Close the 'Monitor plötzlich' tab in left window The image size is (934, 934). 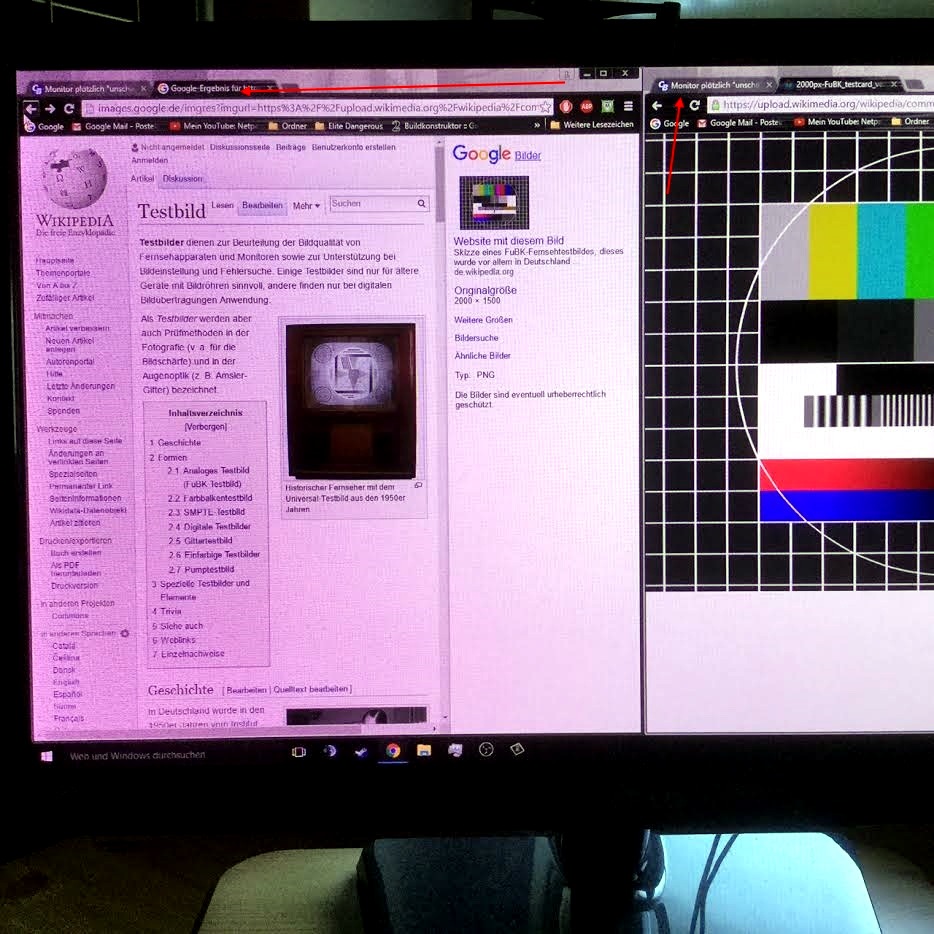(144, 88)
